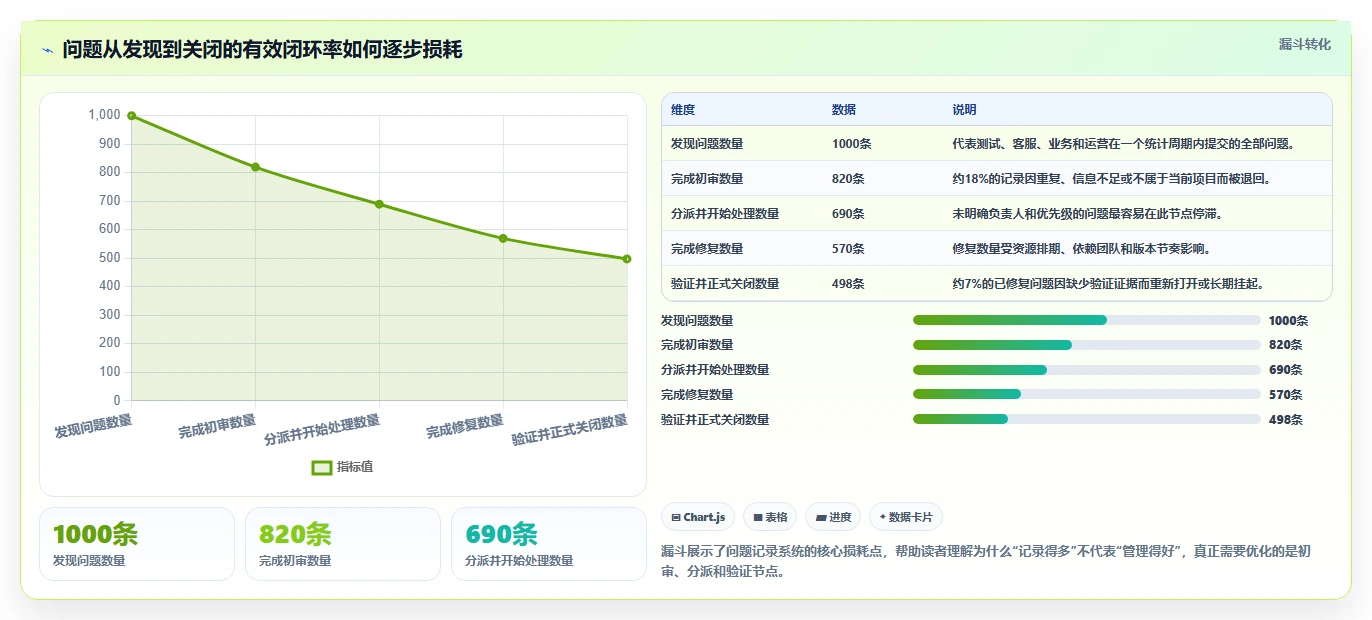Image resolution: width=1372 pixels, height=620 pixels.
Task: Click the progress list label "完成修复数量"
Action: (x=697, y=395)
